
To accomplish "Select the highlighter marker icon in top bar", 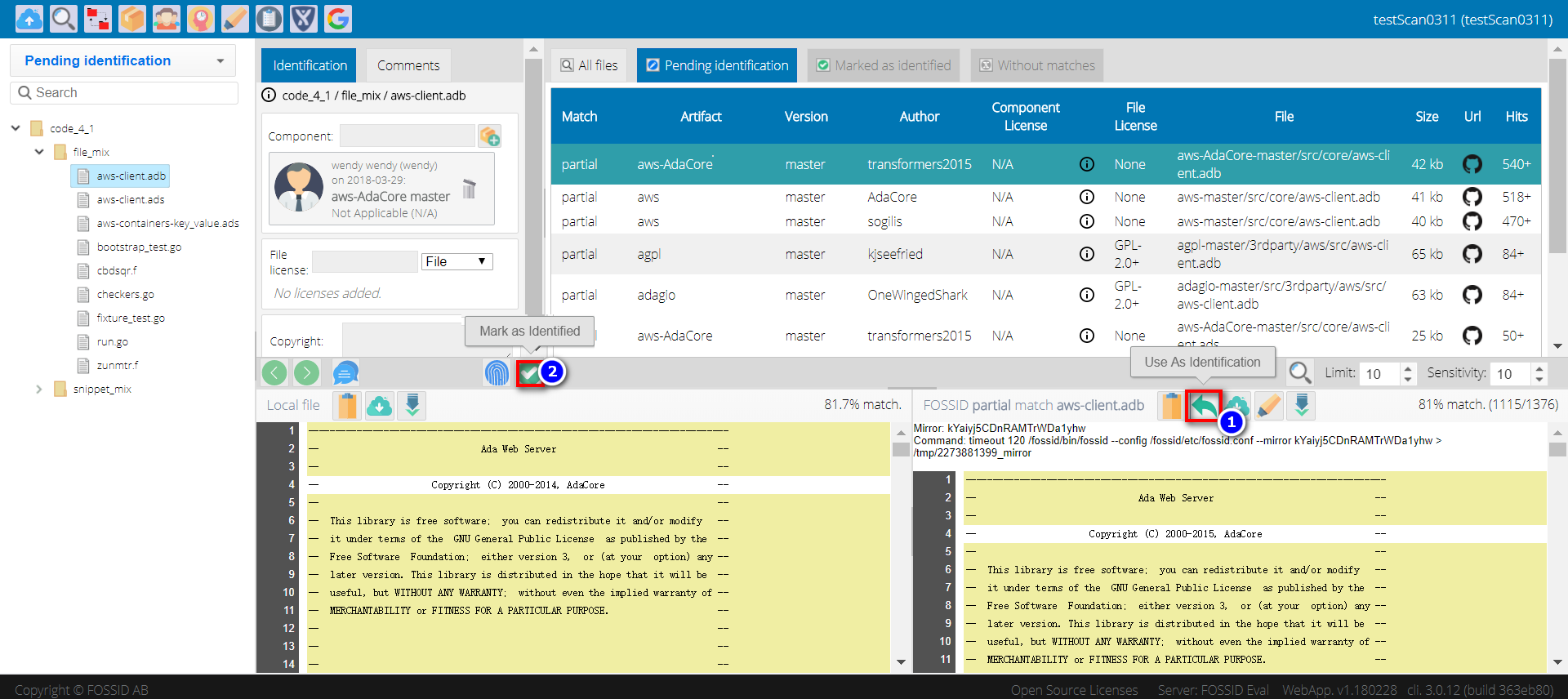I will pos(235,18).
